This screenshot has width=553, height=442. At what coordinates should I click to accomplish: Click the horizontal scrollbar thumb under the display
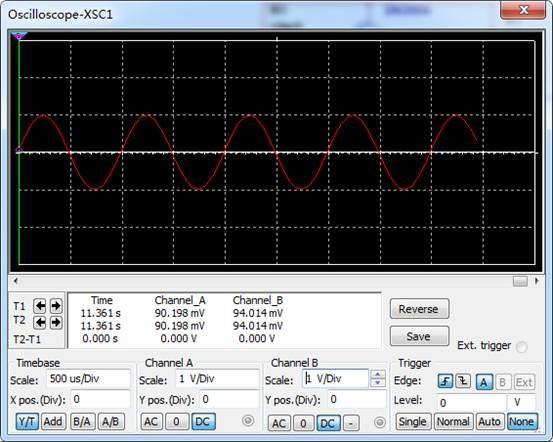pyautogui.click(x=521, y=281)
